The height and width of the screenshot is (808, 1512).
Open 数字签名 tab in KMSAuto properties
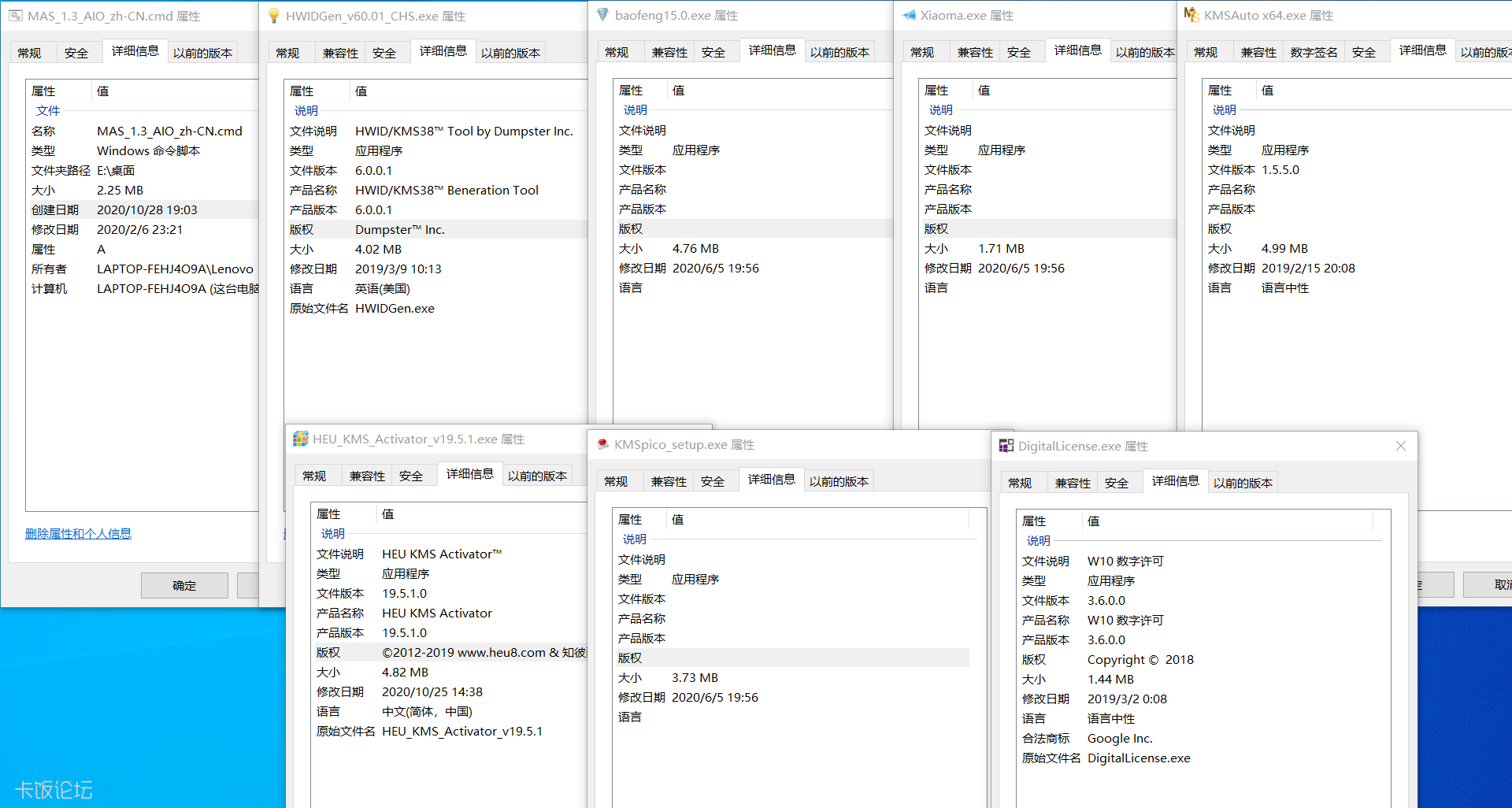(1313, 52)
